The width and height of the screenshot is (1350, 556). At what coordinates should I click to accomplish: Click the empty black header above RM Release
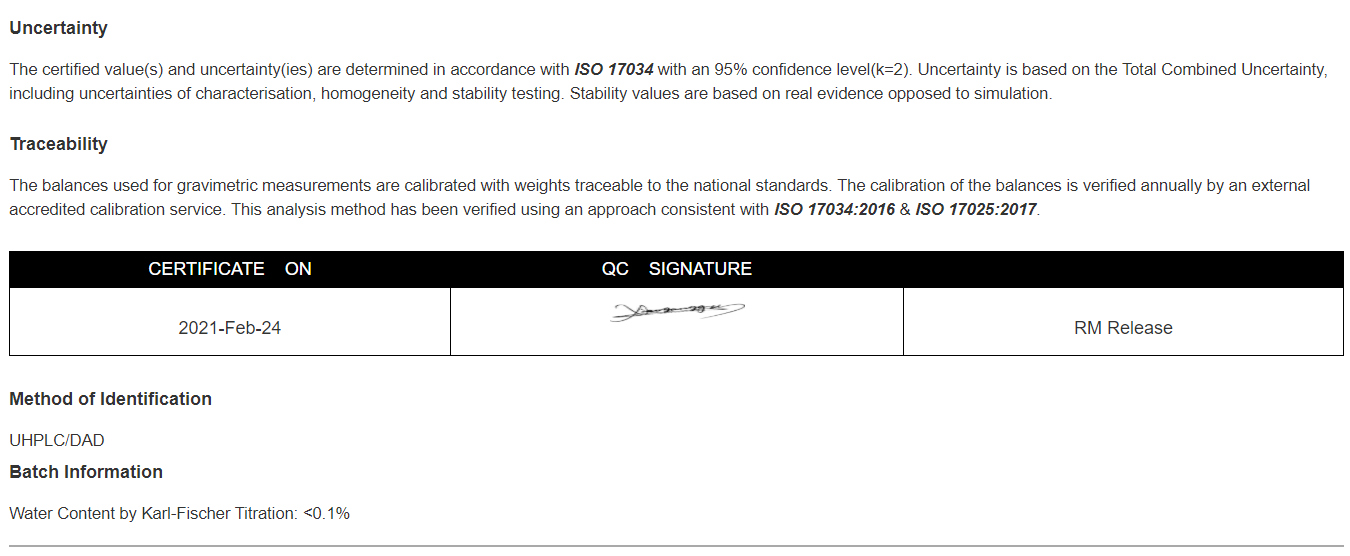1123,269
